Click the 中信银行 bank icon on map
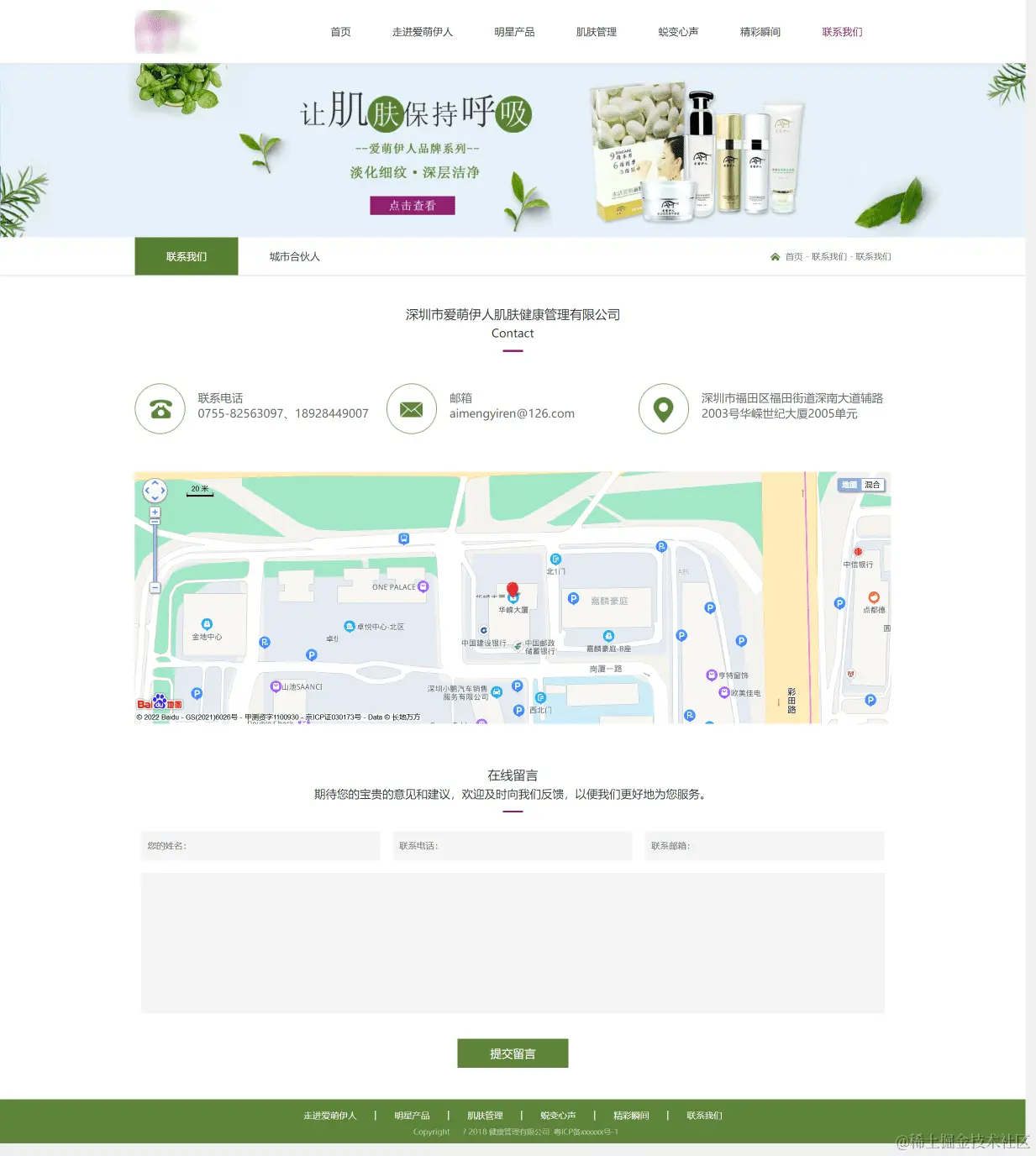The image size is (1036, 1156). [x=858, y=552]
